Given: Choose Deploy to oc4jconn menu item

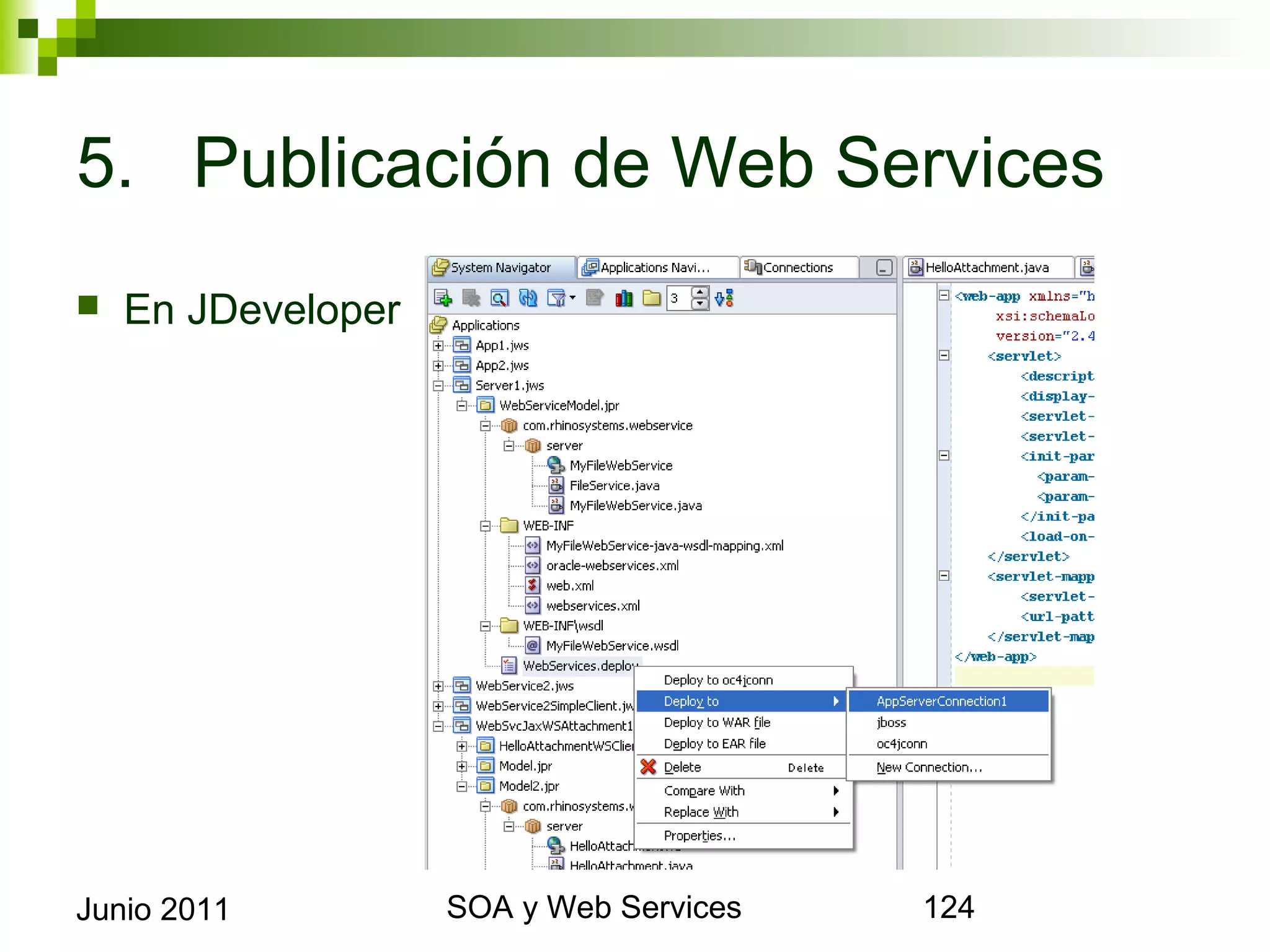Looking at the screenshot, I should point(744,680).
